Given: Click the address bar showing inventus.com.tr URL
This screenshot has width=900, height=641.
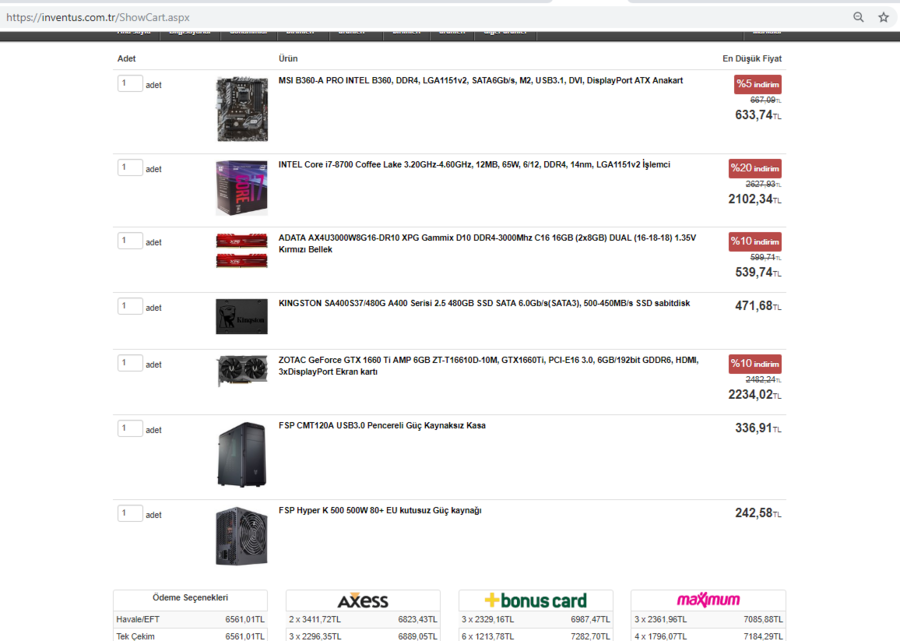Looking at the screenshot, I should (x=425, y=17).
